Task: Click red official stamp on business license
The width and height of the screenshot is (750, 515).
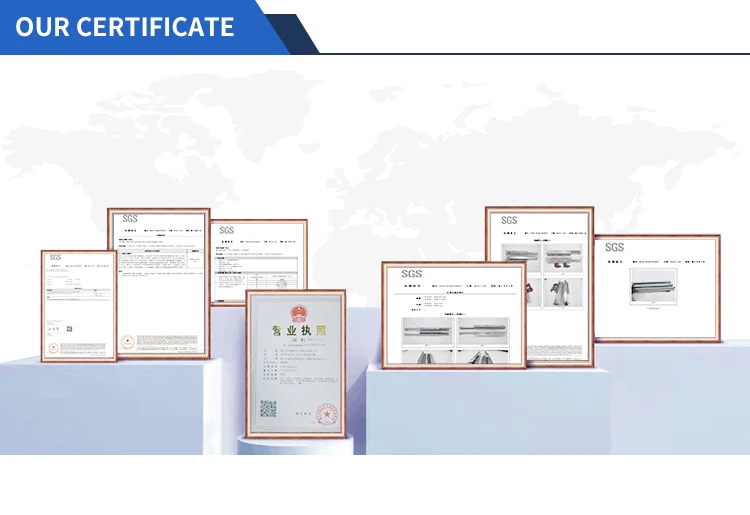Action: click(x=325, y=411)
